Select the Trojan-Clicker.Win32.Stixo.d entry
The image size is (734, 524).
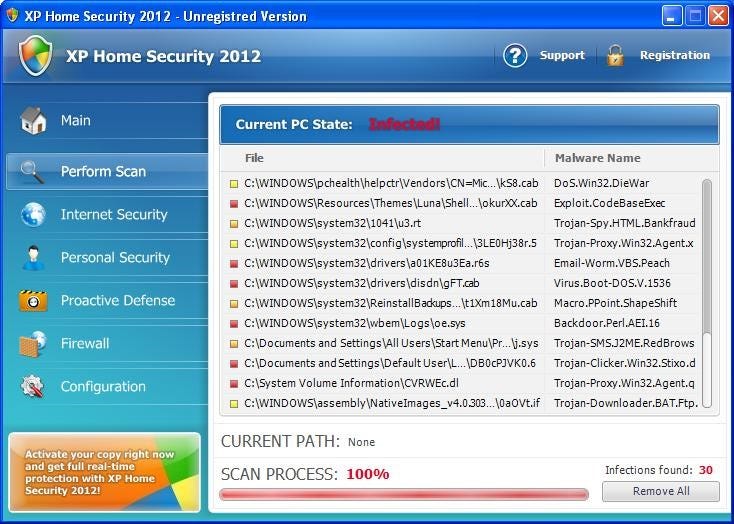click(624, 363)
